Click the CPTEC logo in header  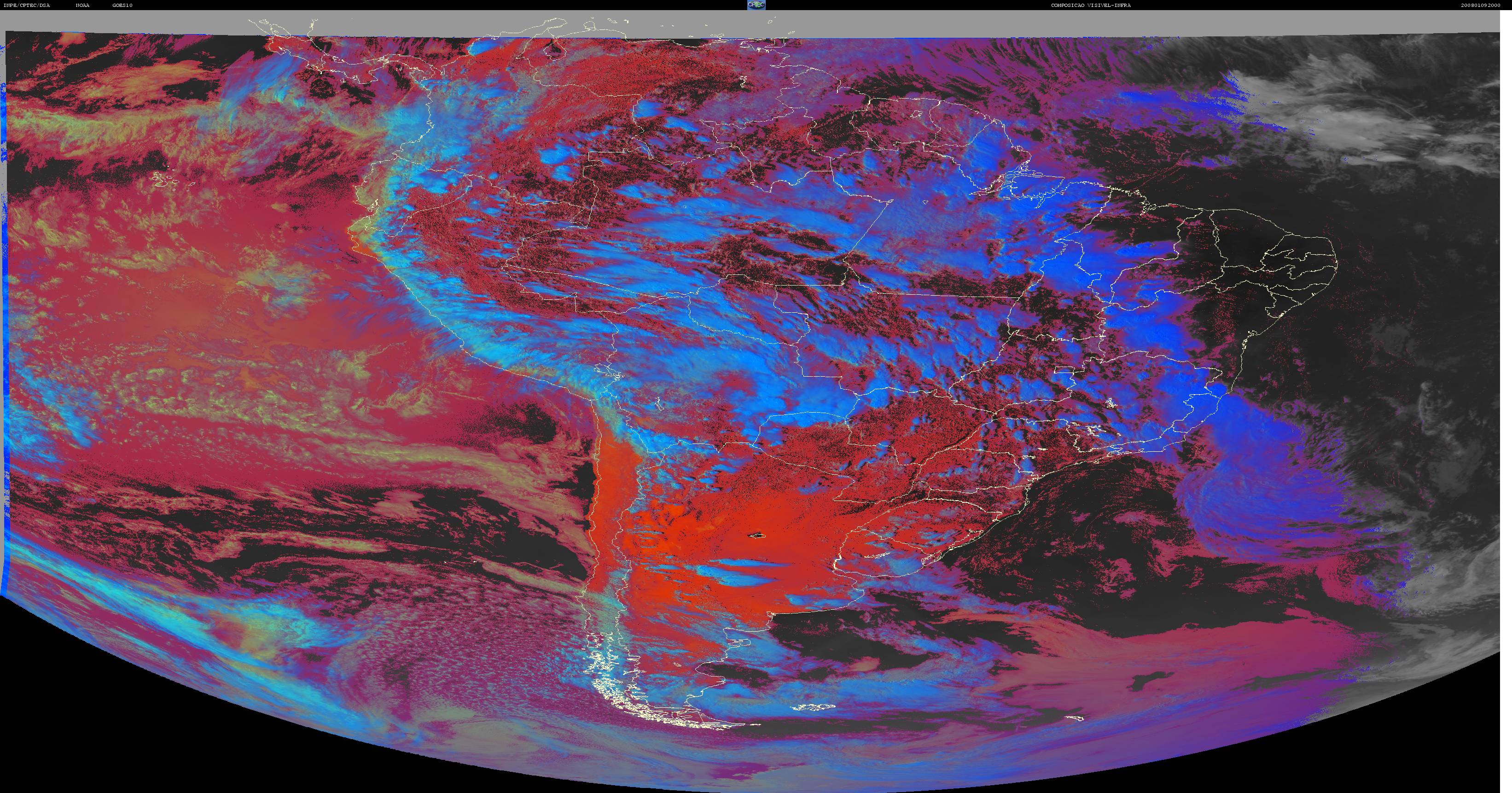pyautogui.click(x=756, y=5)
